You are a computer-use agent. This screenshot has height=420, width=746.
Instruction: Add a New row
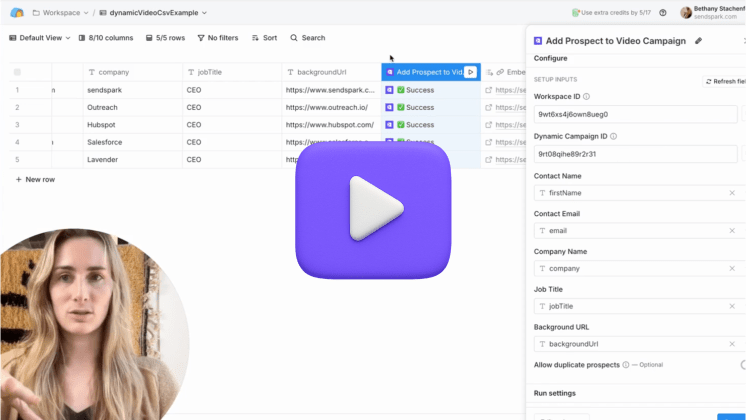click(x=35, y=179)
